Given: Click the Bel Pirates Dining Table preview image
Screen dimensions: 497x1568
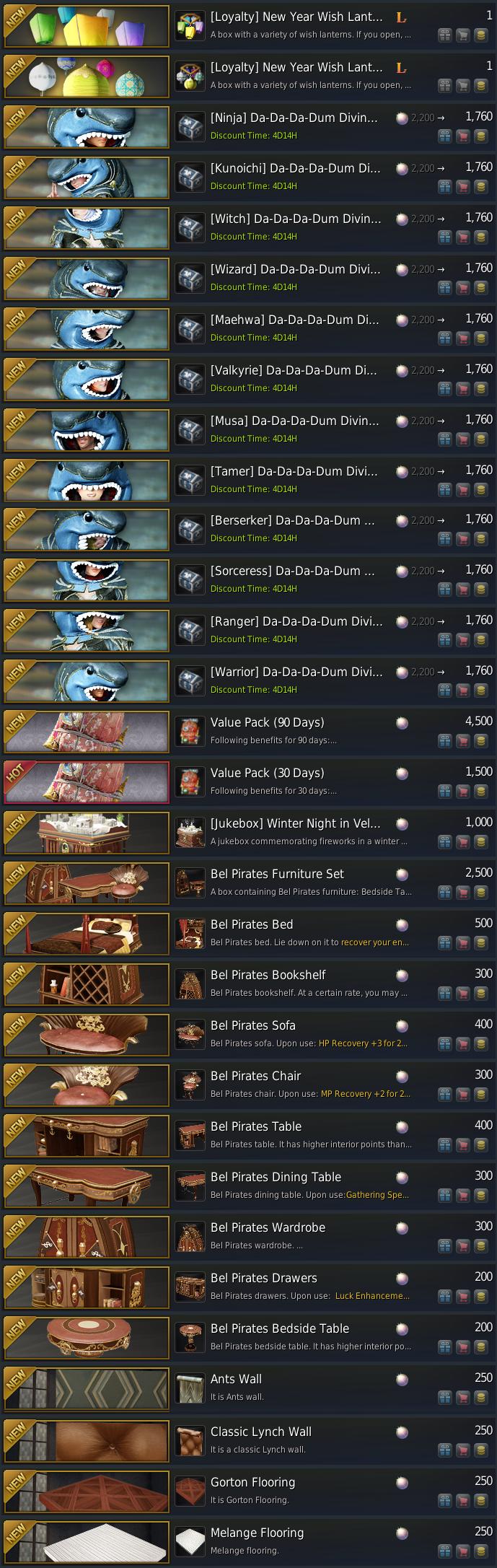Looking at the screenshot, I should tap(87, 1187).
